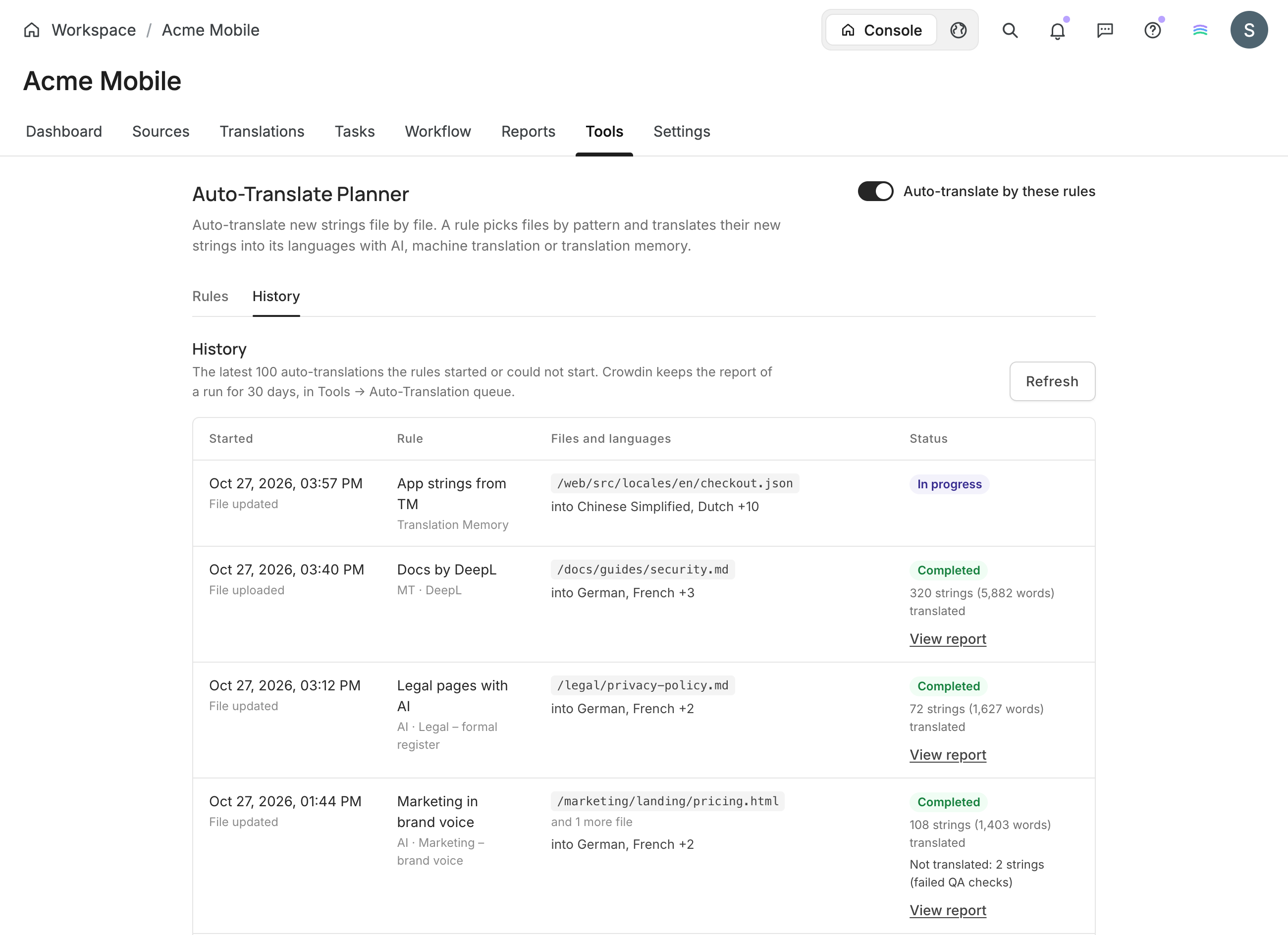
Task: Click the 'Marketing in brand voice' rule name
Action: click(x=437, y=811)
